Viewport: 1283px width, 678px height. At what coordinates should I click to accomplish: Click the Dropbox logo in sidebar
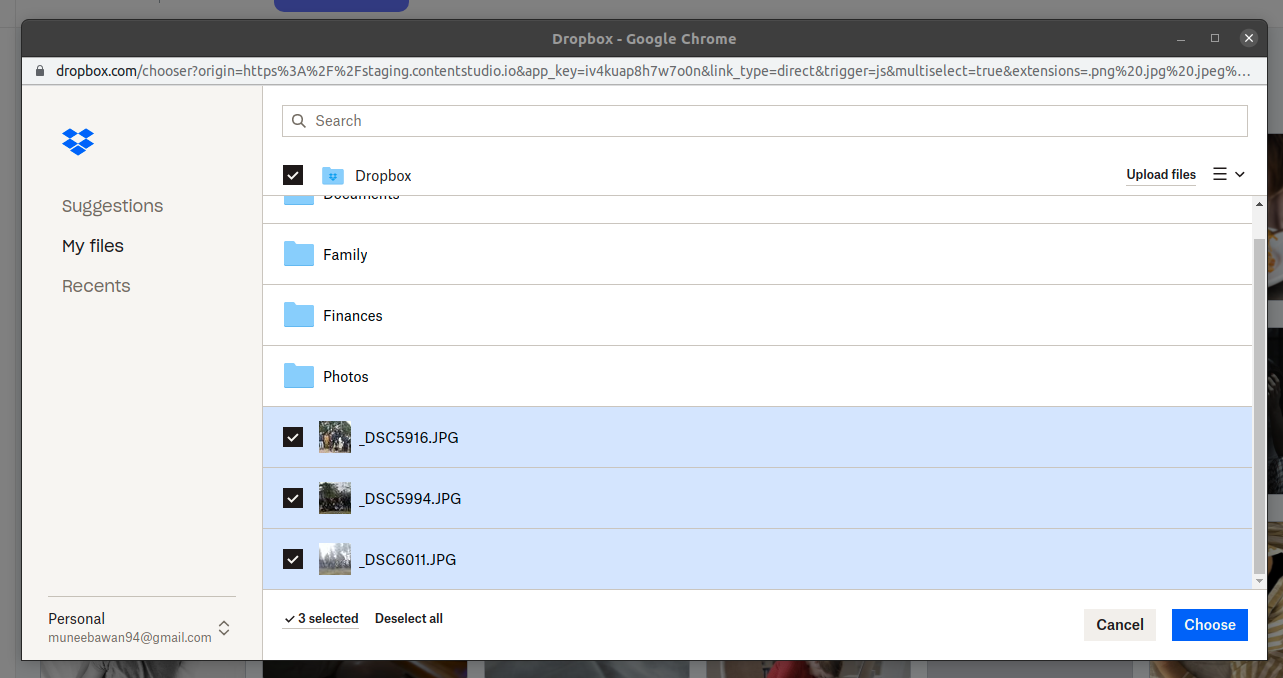(78, 141)
